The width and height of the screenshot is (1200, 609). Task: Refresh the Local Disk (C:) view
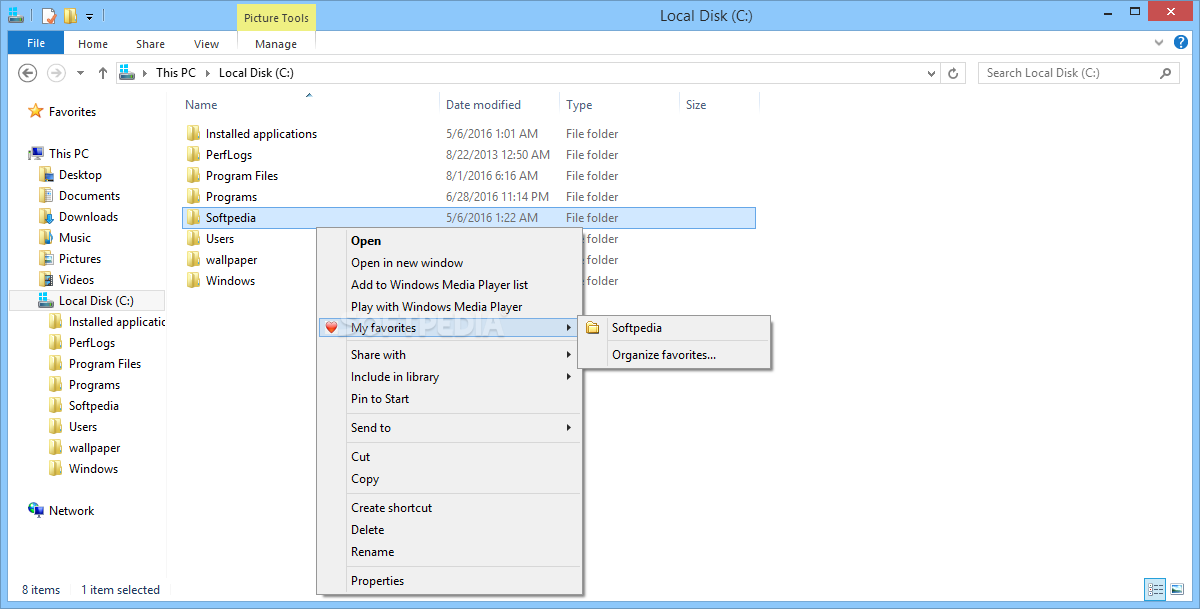point(954,73)
